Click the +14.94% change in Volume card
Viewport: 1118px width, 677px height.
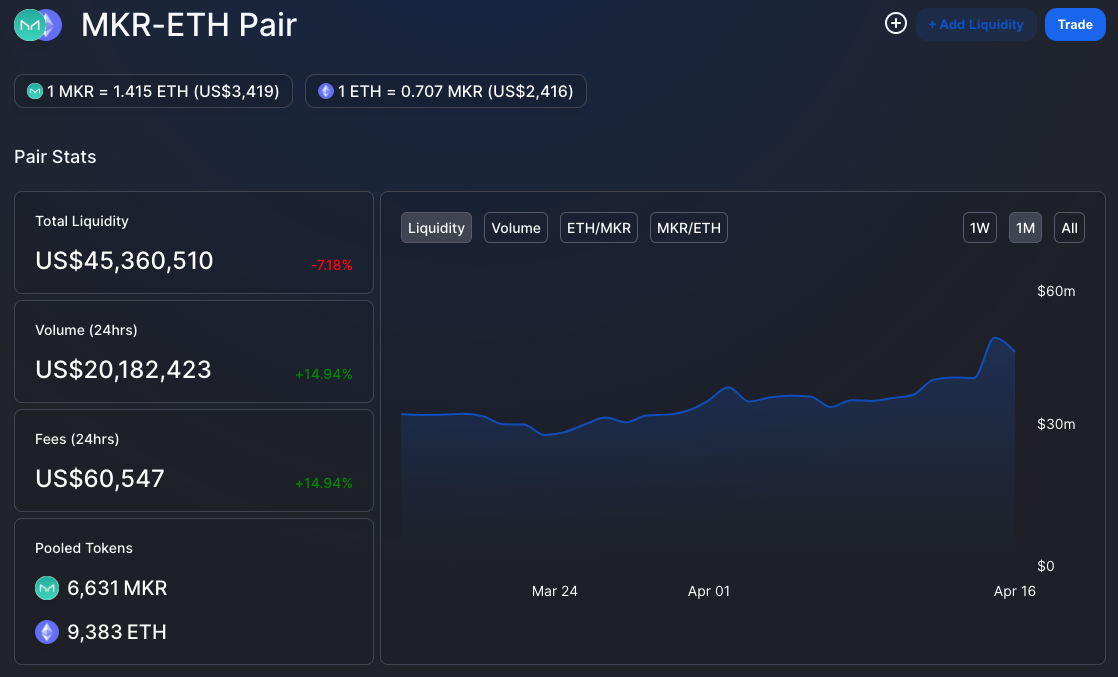[x=324, y=374]
